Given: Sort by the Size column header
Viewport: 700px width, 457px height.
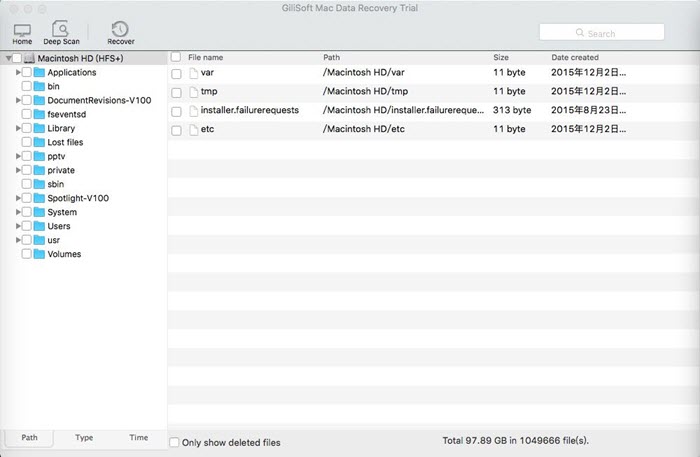Looking at the screenshot, I should coord(501,58).
